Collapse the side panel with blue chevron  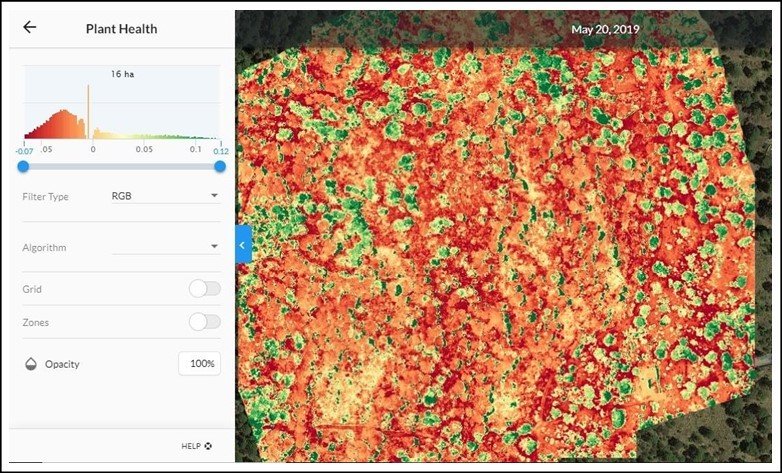pos(243,245)
